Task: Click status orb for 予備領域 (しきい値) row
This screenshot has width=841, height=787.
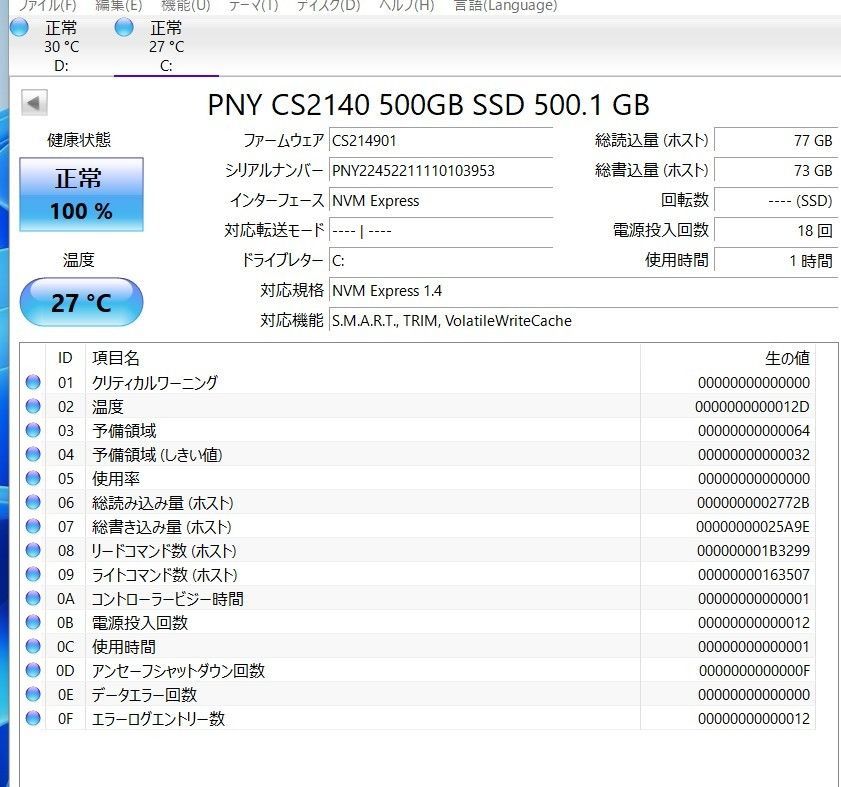Action: click(x=33, y=454)
